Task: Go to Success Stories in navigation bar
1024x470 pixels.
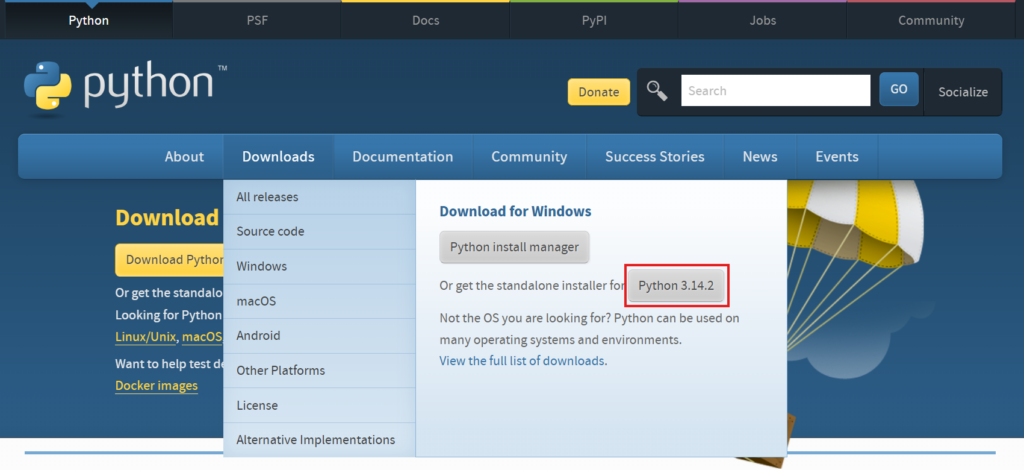Action: click(x=654, y=157)
